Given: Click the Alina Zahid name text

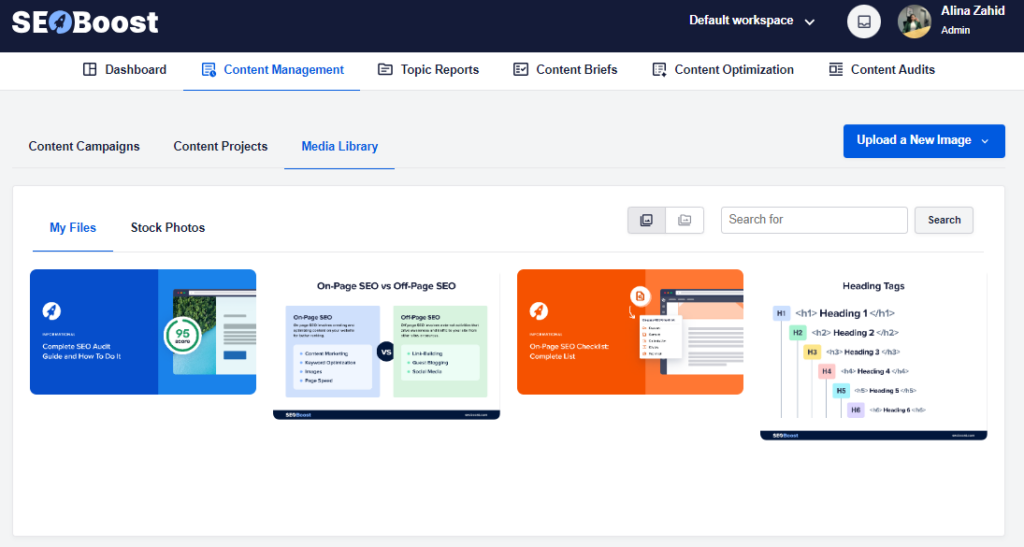Looking at the screenshot, I should 972,11.
